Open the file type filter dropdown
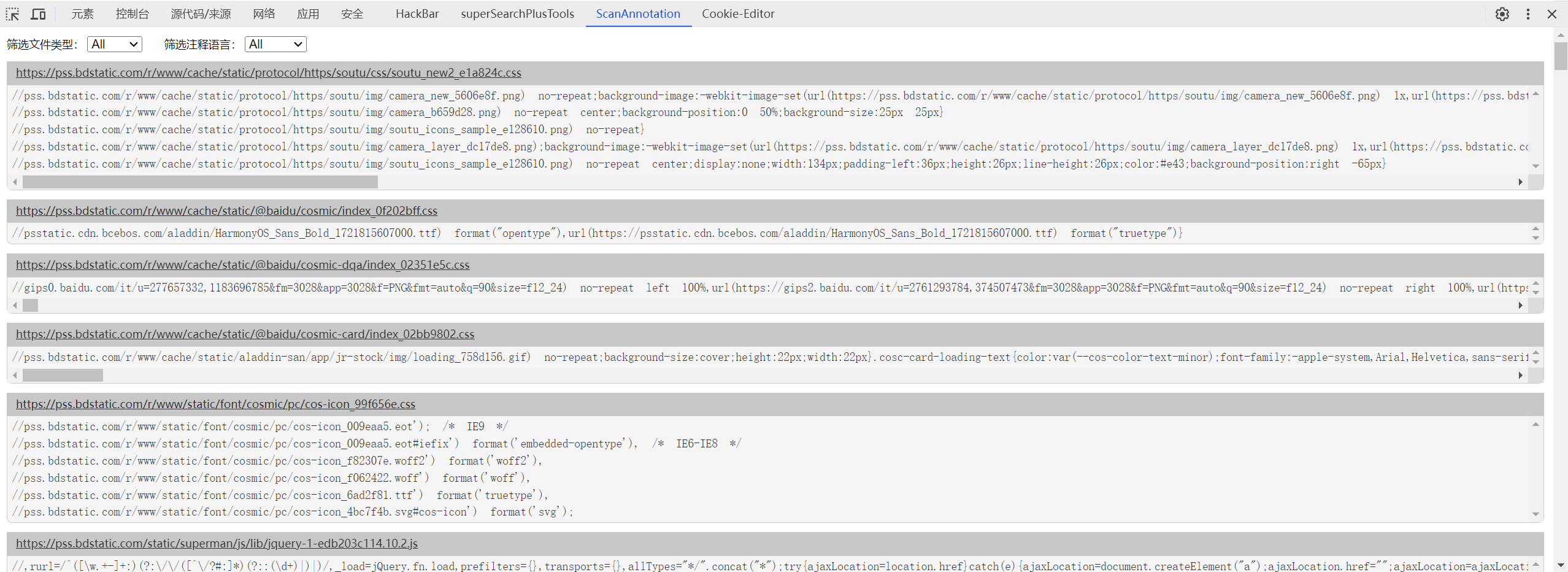Screen dimensions: 1568x572 (x=115, y=44)
